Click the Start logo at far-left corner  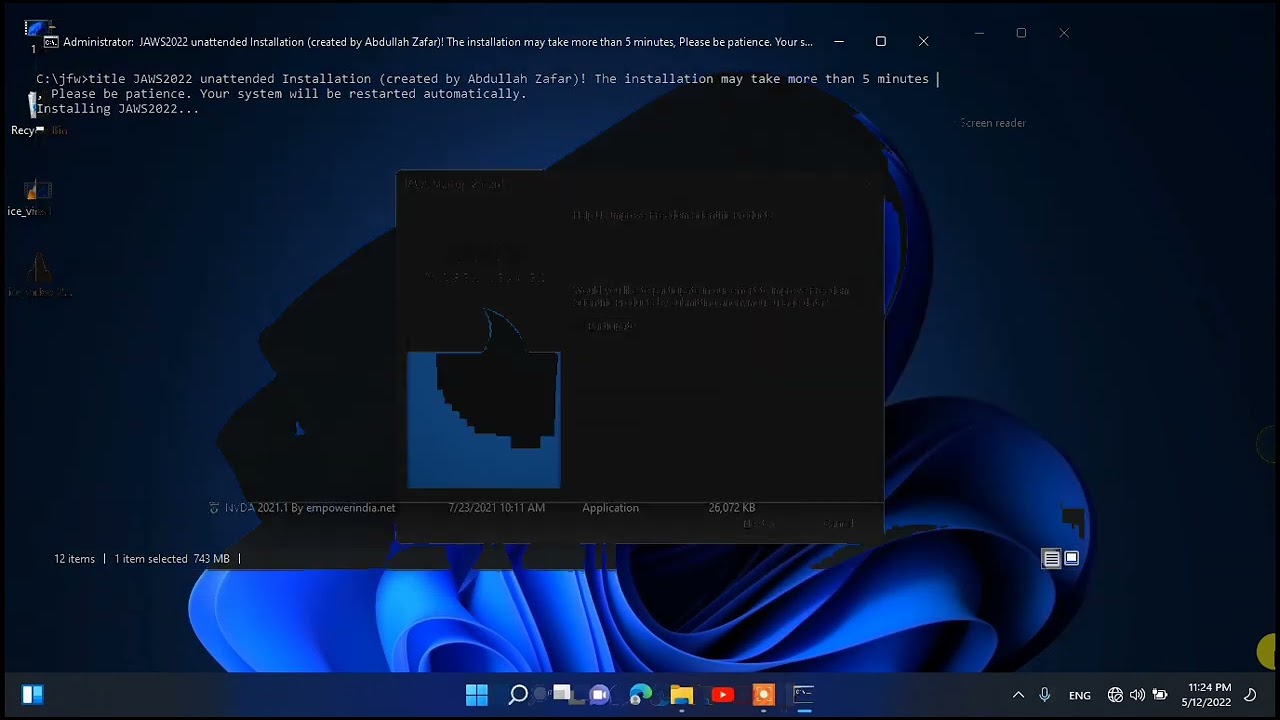click(32, 694)
